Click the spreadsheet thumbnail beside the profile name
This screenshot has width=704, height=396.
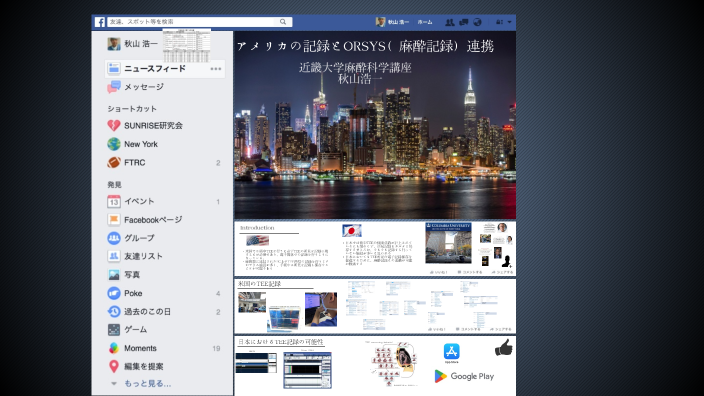(x=186, y=45)
